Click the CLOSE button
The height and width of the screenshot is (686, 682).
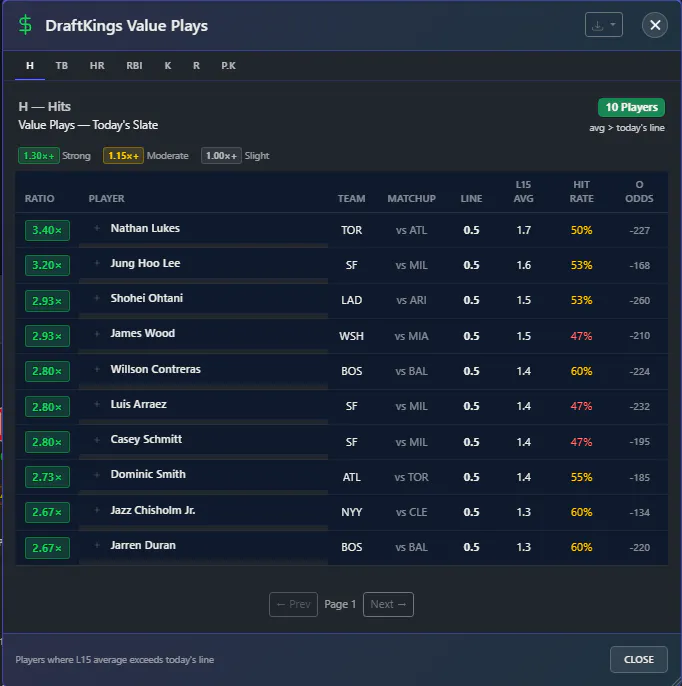point(639,659)
